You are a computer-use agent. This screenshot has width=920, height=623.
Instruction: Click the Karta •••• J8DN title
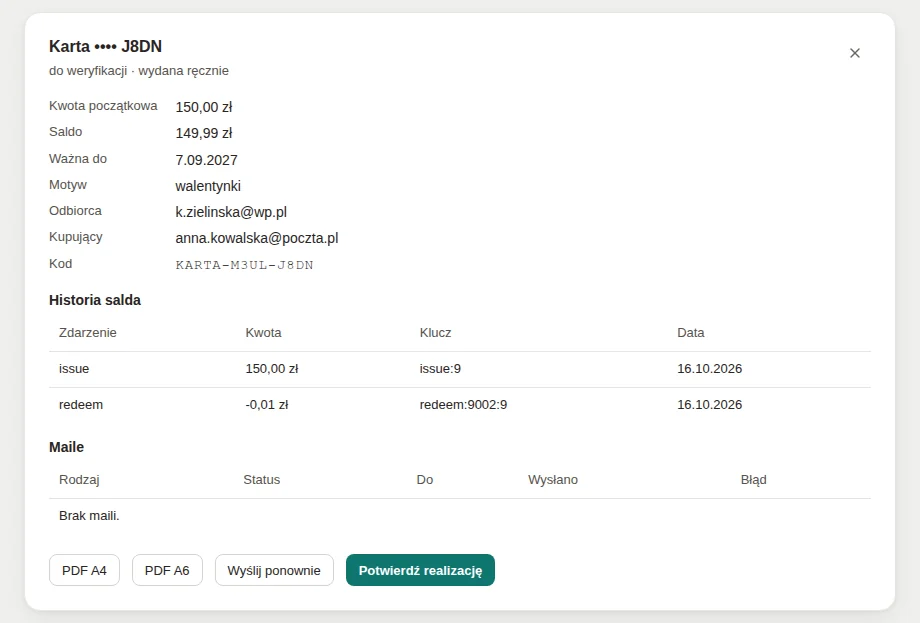click(106, 46)
